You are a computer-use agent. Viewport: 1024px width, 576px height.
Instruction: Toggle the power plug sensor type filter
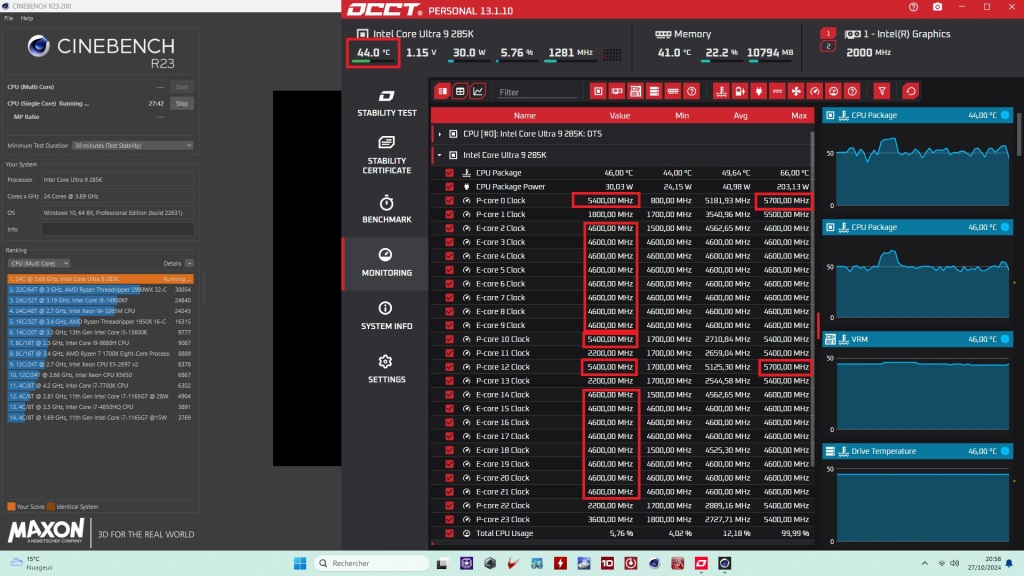(759, 91)
